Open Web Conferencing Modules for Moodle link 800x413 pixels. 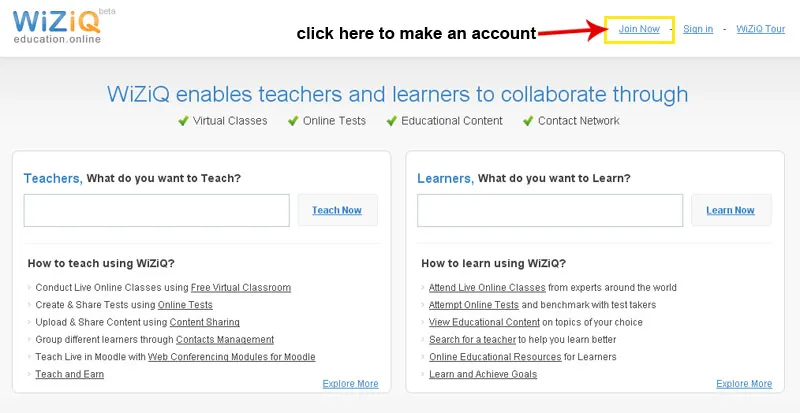pyautogui.click(x=231, y=357)
